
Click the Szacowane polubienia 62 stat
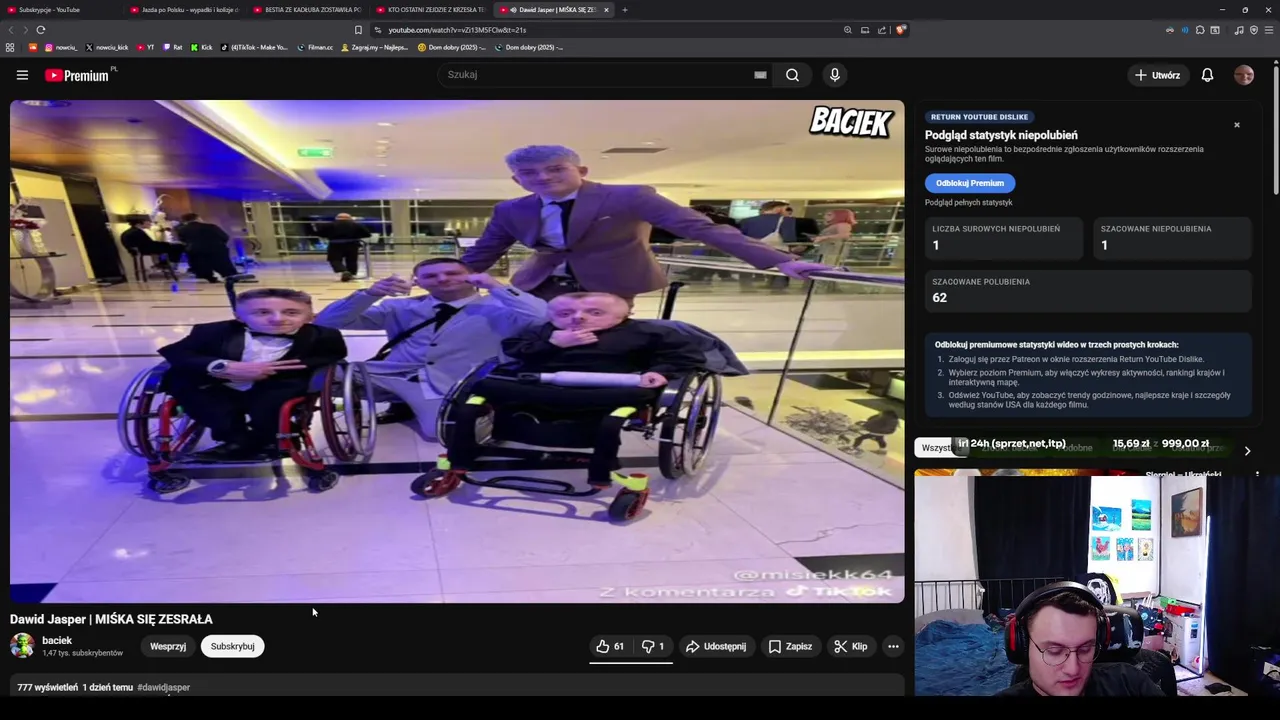[1087, 291]
